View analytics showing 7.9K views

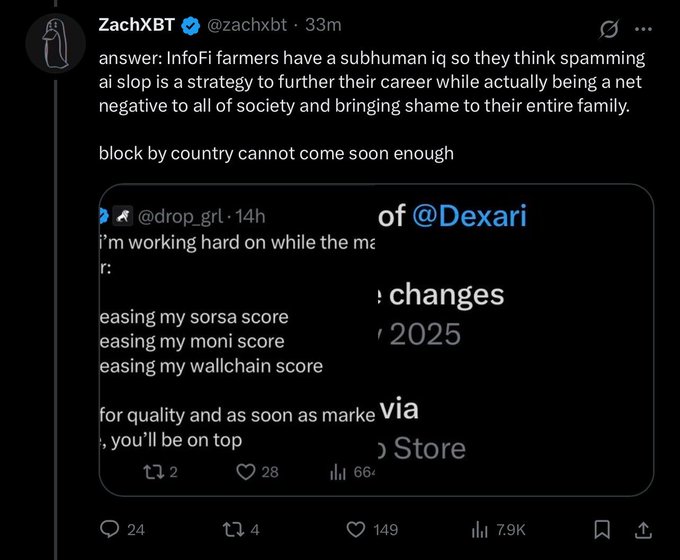pos(480,529)
